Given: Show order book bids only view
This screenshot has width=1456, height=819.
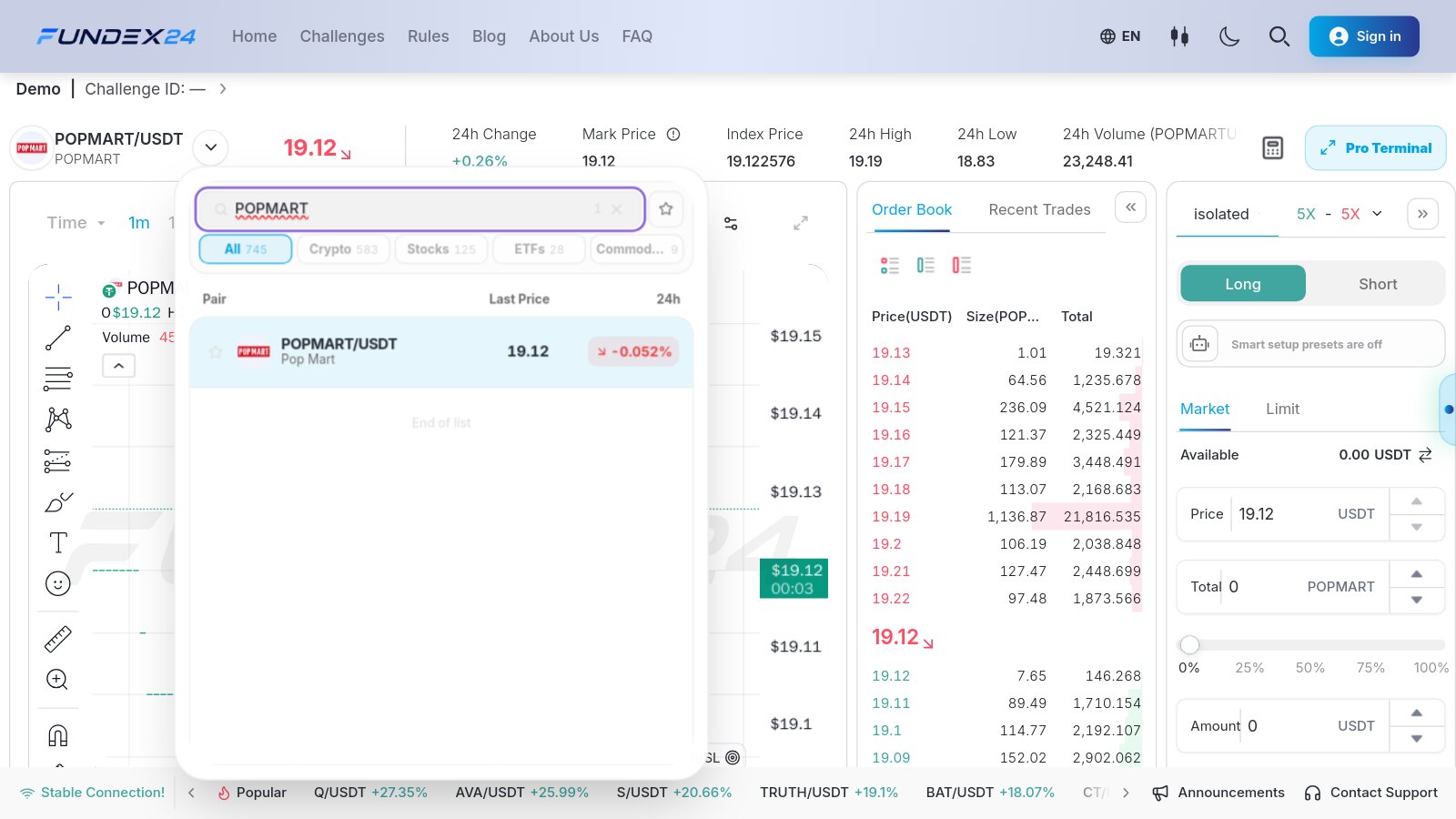Looking at the screenshot, I should tap(925, 265).
